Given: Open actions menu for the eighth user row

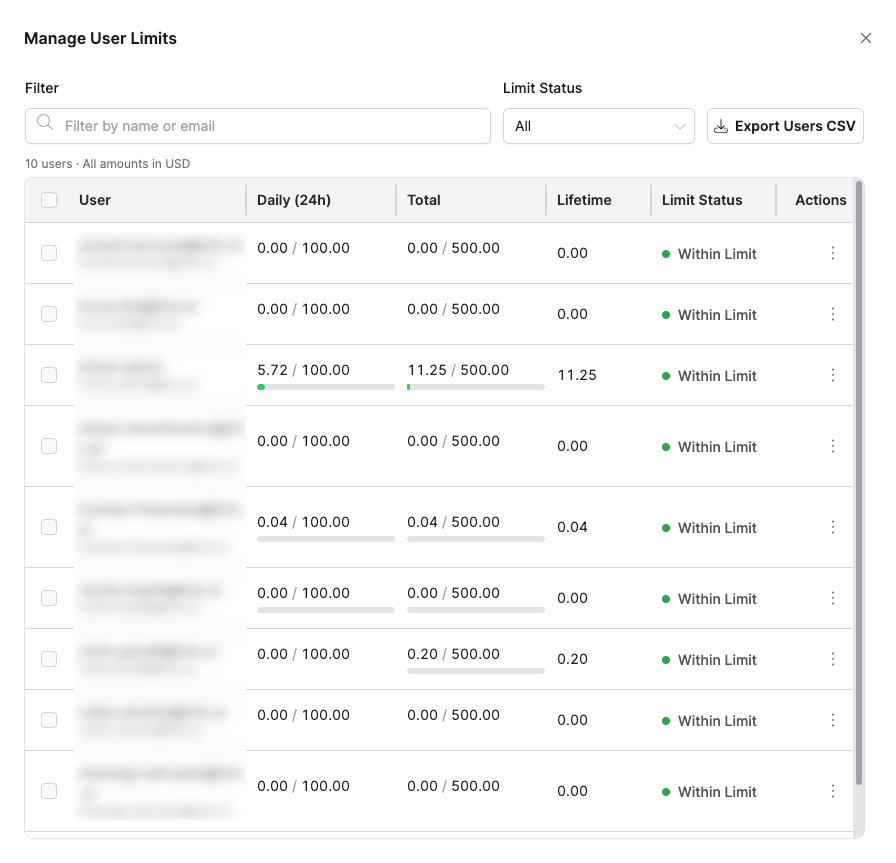Looking at the screenshot, I should coord(833,720).
